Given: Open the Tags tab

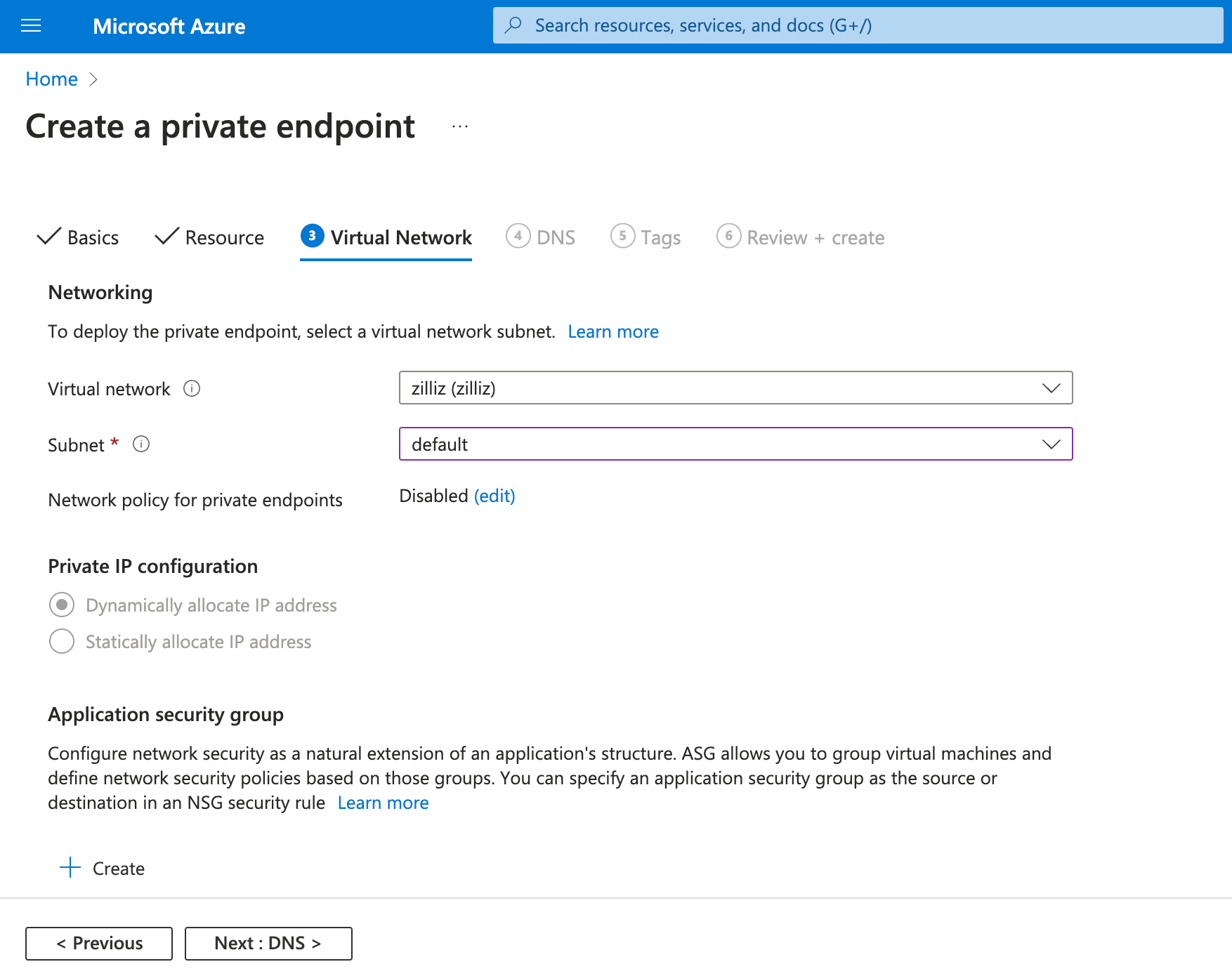Looking at the screenshot, I should pos(646,237).
